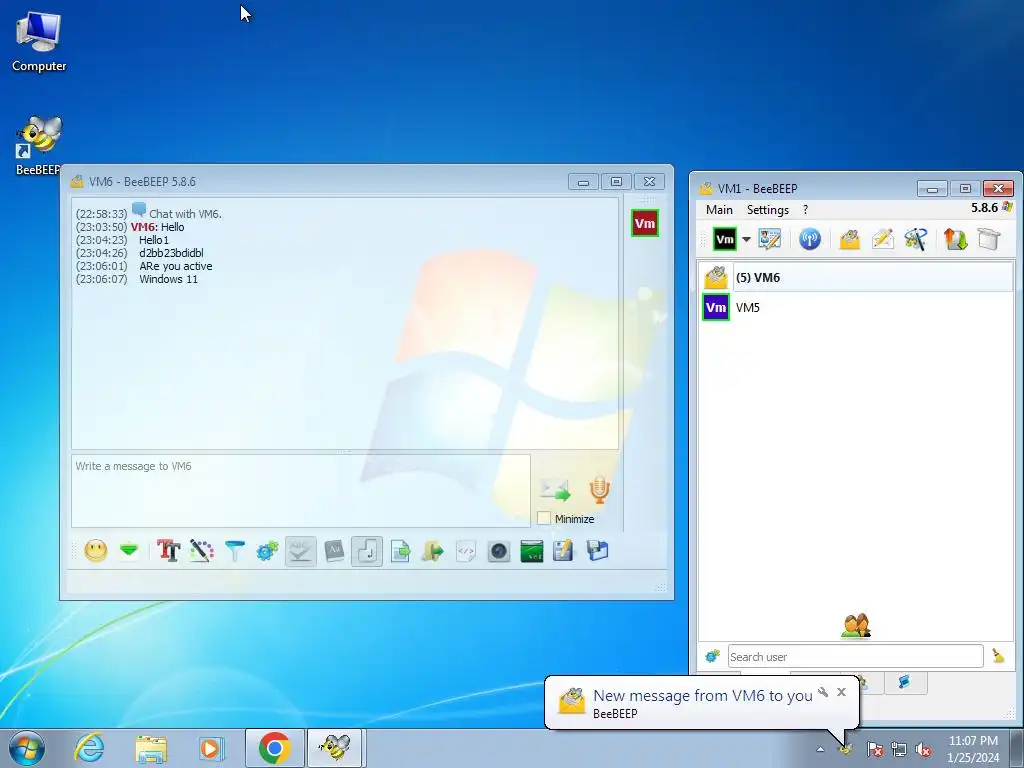Open the Windows Start menu

pyautogui.click(x=27, y=748)
